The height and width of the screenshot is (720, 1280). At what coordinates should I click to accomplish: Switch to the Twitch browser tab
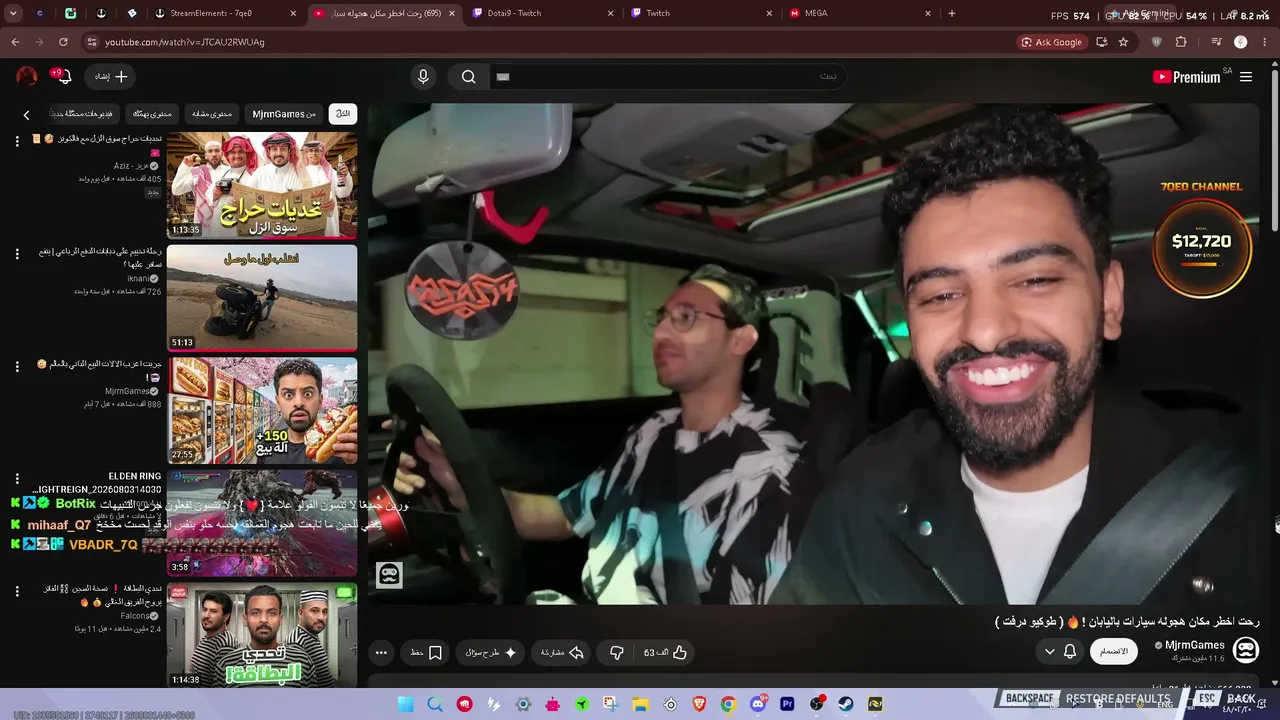tap(700, 13)
